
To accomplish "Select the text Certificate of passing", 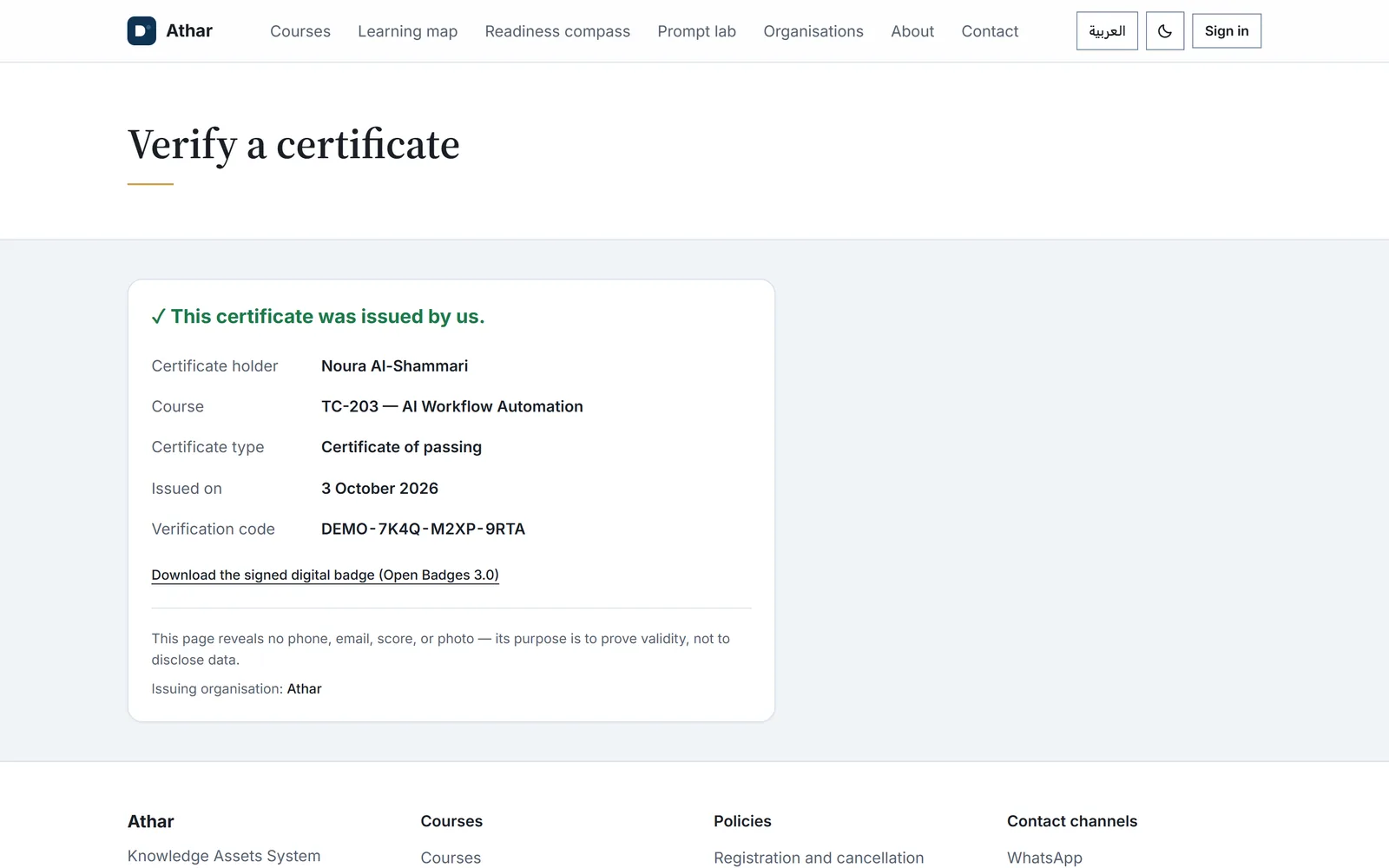I will pyautogui.click(x=401, y=447).
